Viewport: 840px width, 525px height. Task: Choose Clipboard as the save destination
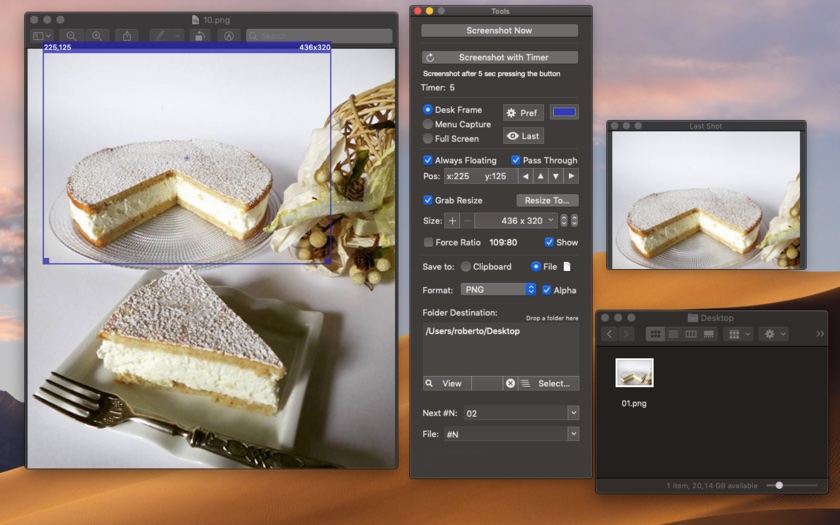tap(466, 267)
